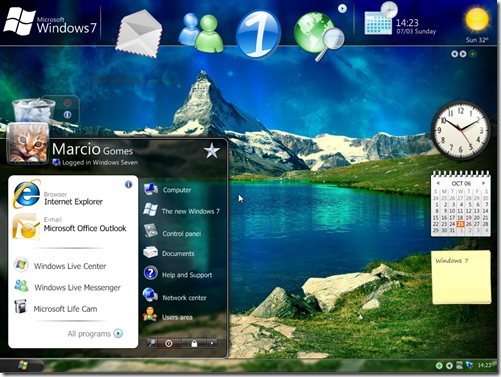Click the Sun 32° temperature text

coord(477,40)
